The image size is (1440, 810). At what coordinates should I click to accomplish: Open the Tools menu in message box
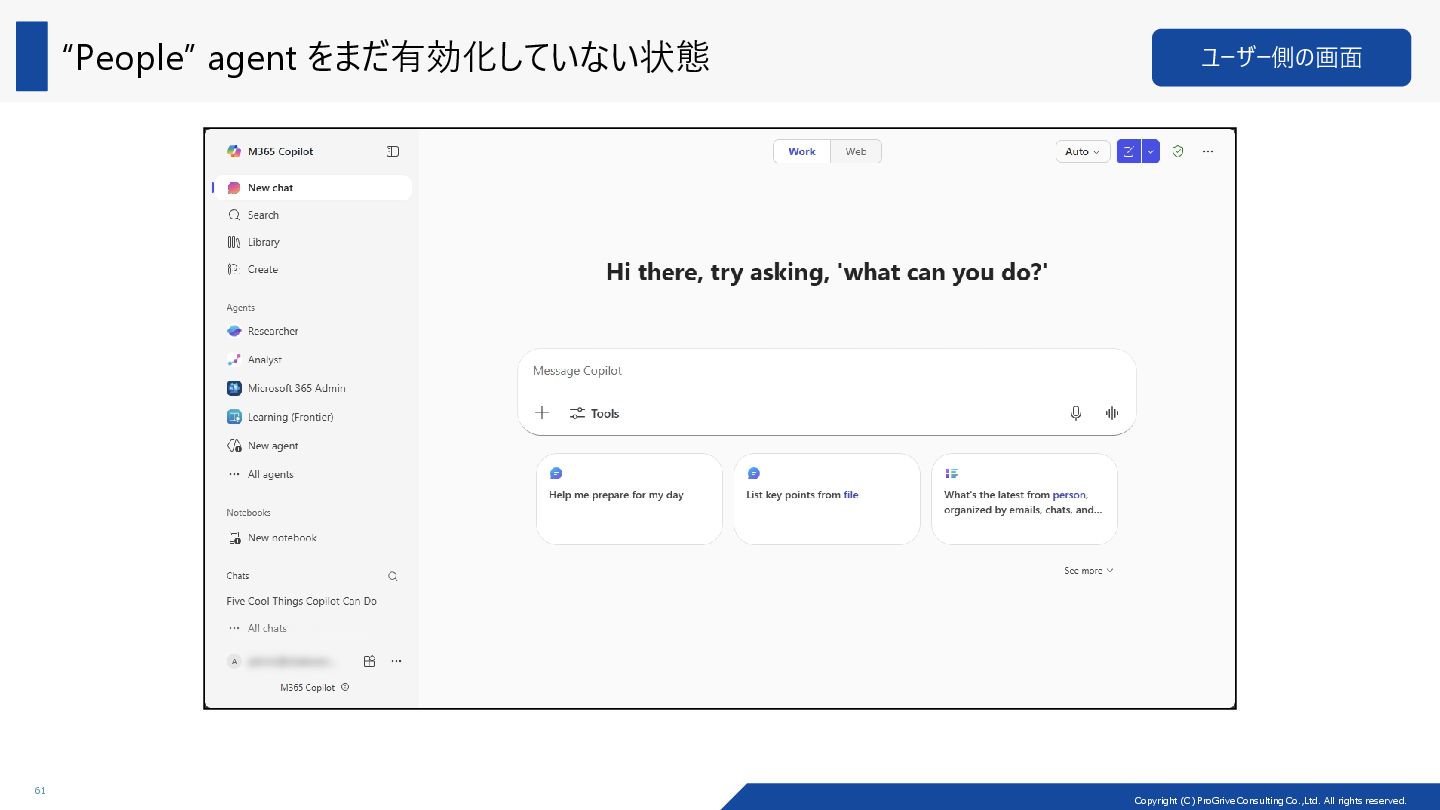595,413
